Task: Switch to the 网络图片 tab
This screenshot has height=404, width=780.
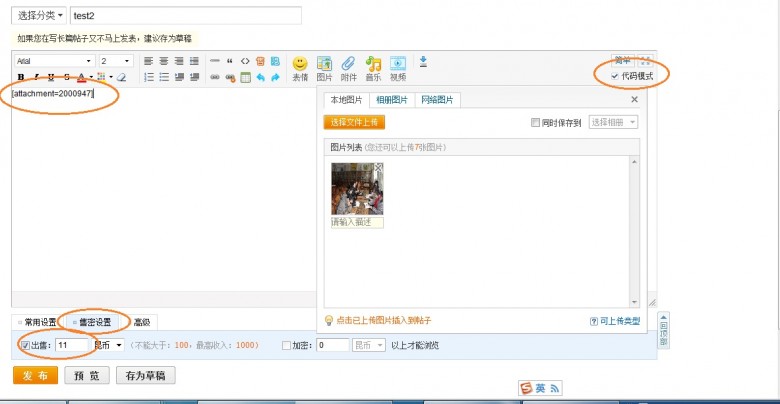Action: click(x=437, y=100)
